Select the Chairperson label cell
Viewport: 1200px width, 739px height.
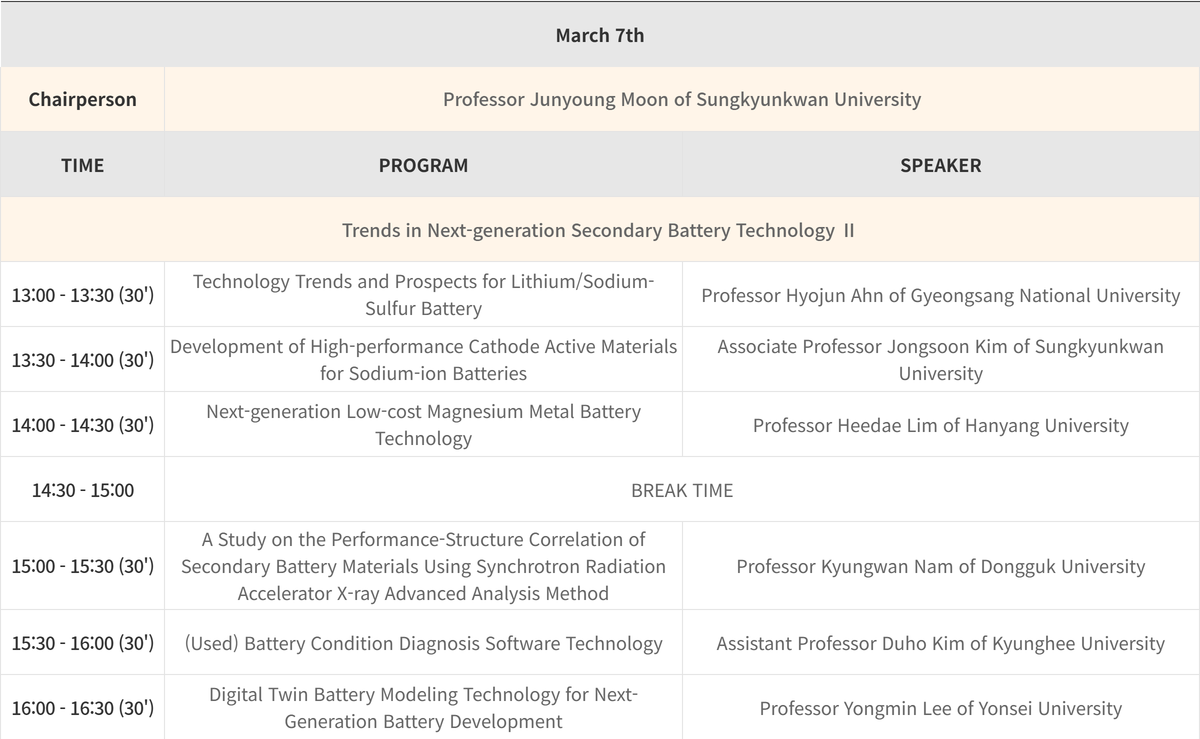[x=82, y=99]
